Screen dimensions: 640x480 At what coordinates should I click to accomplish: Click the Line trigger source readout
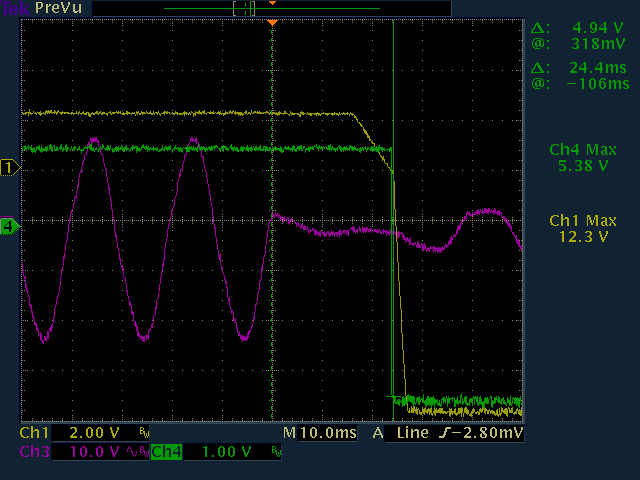coord(413,433)
